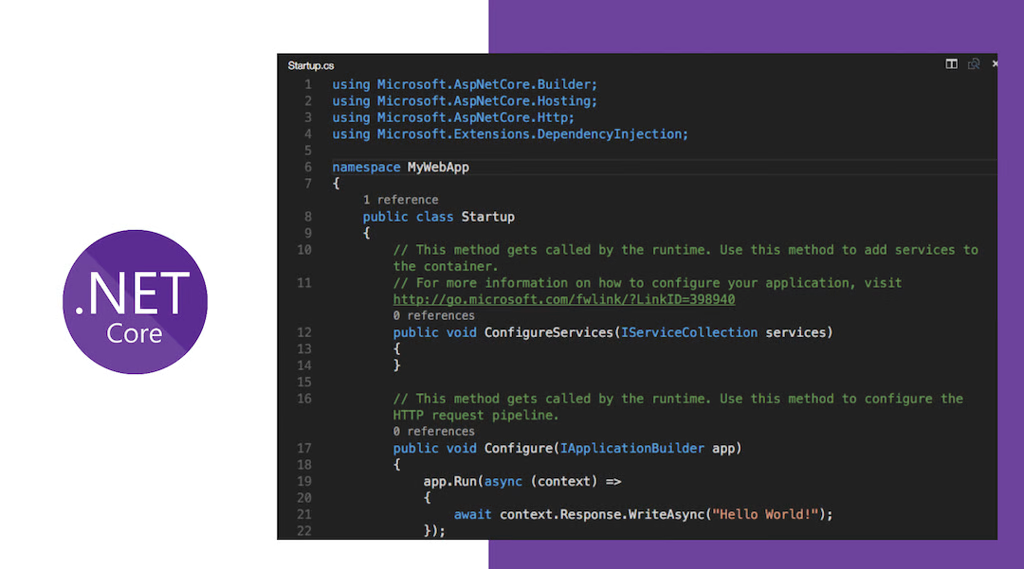Click the "Hello World!" string literal
Image resolution: width=1024 pixels, height=569 pixels.
tap(765, 514)
